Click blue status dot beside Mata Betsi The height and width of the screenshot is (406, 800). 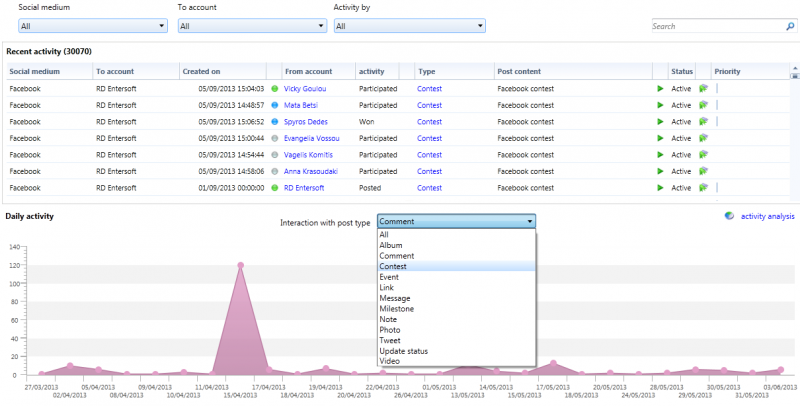[x=274, y=105]
